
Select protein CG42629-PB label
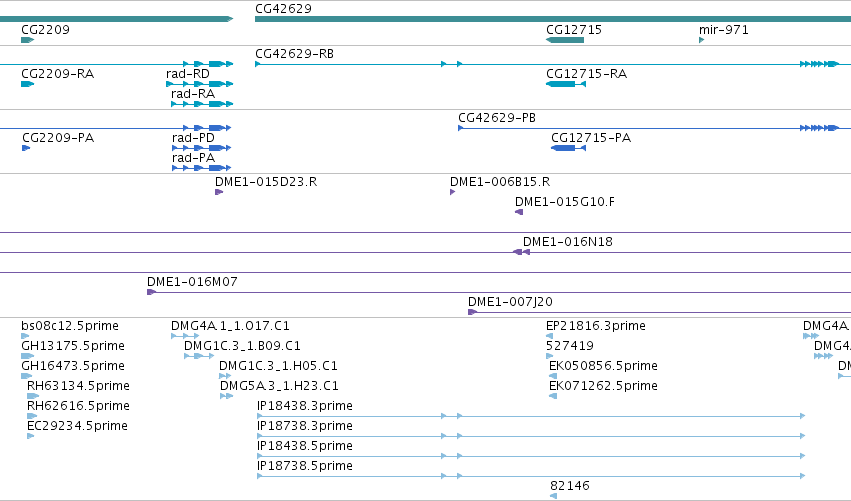pyautogui.click(x=497, y=118)
